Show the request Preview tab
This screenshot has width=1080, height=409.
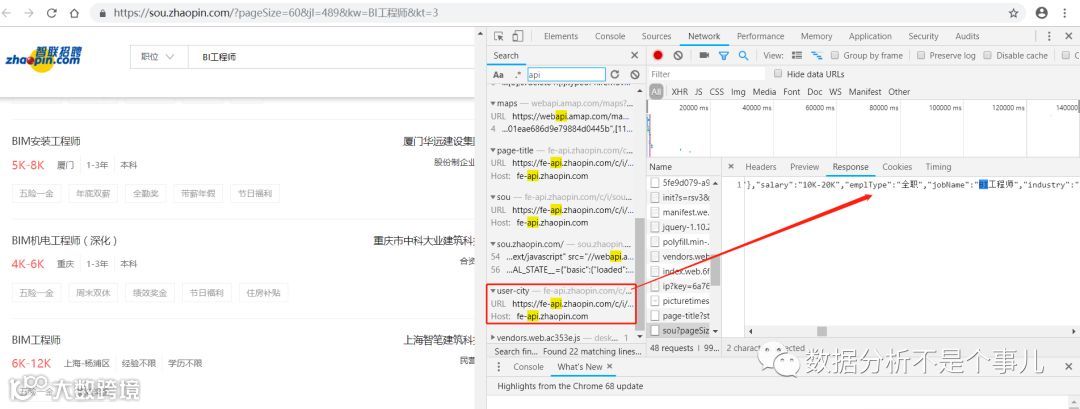(x=804, y=167)
